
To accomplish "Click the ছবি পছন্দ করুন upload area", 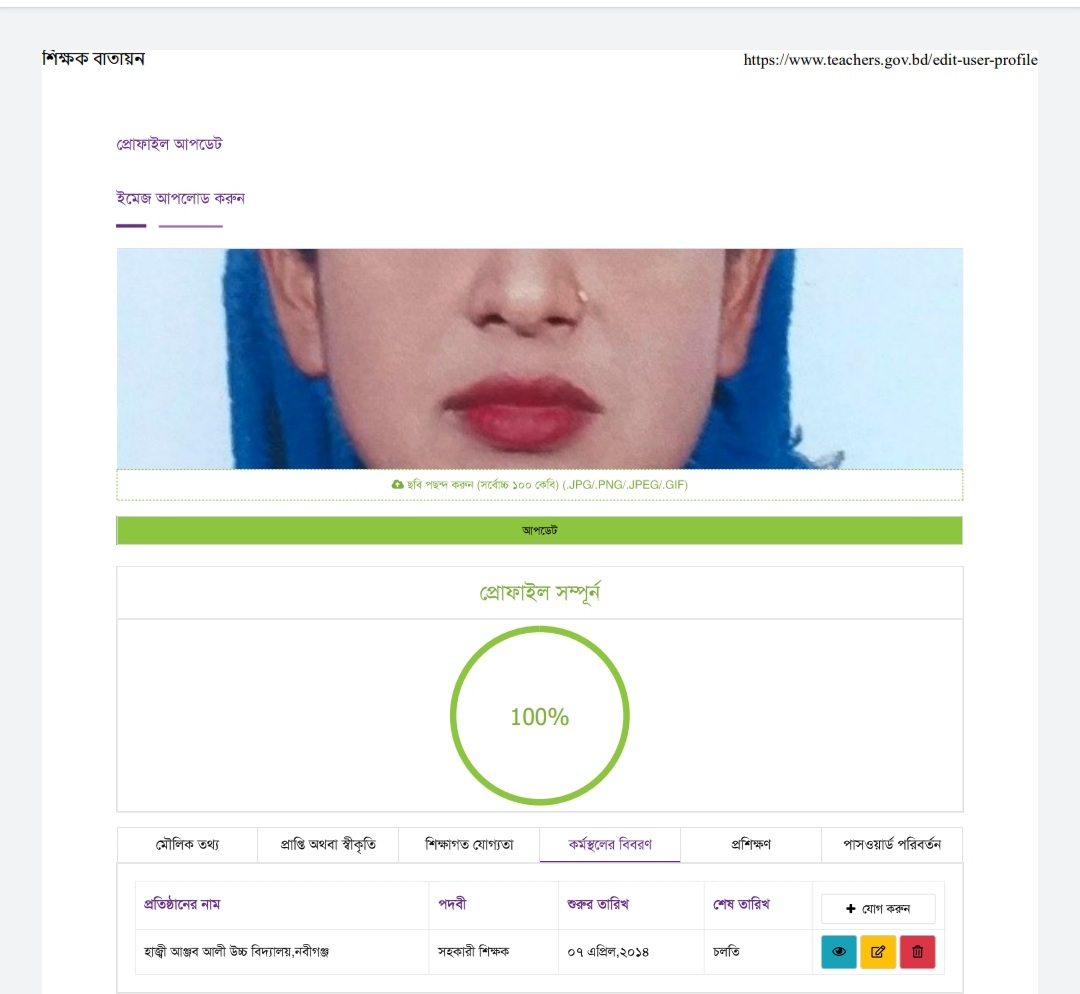I will click(x=539, y=485).
